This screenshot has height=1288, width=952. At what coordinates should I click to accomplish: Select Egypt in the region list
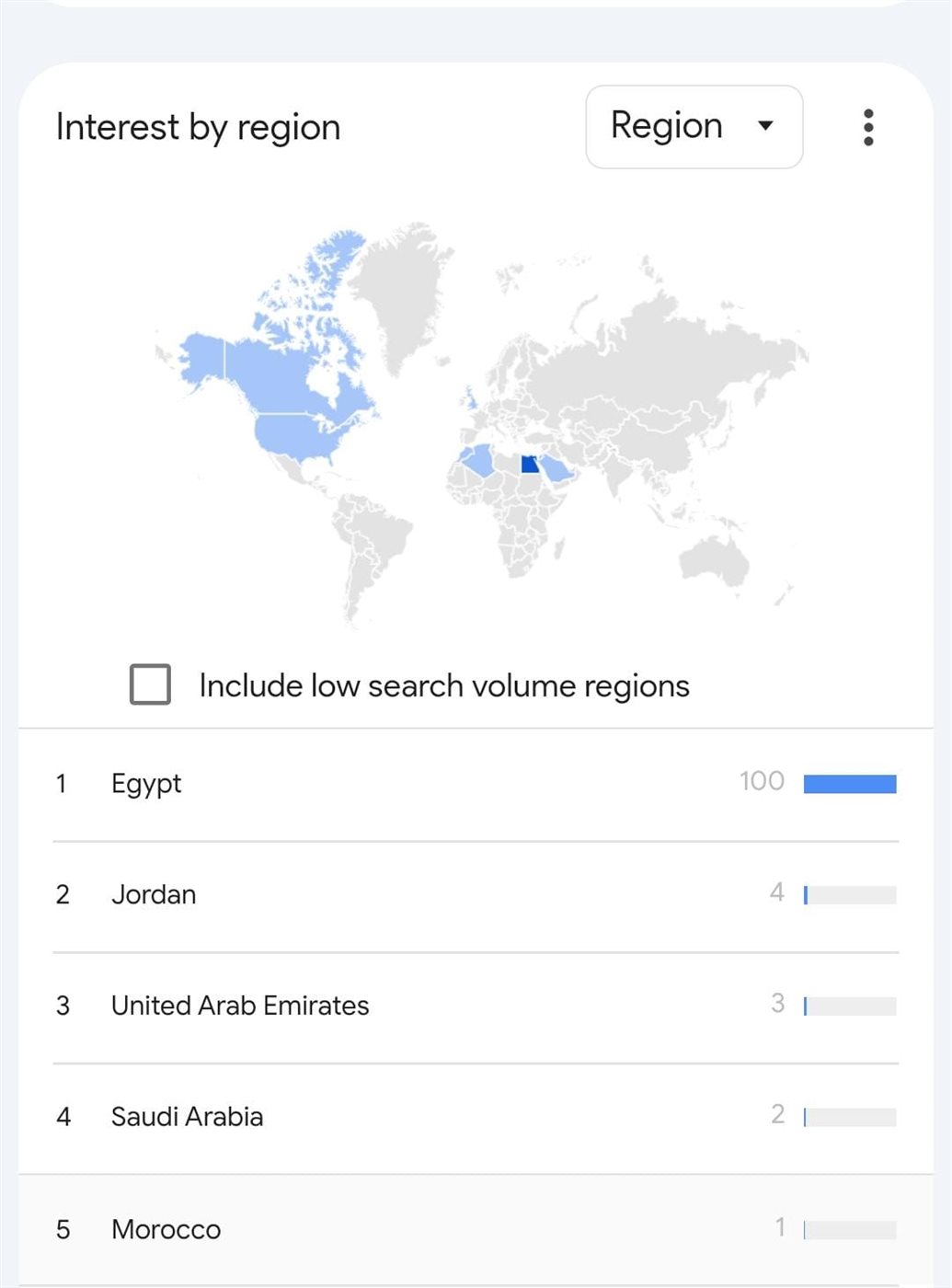click(x=476, y=784)
